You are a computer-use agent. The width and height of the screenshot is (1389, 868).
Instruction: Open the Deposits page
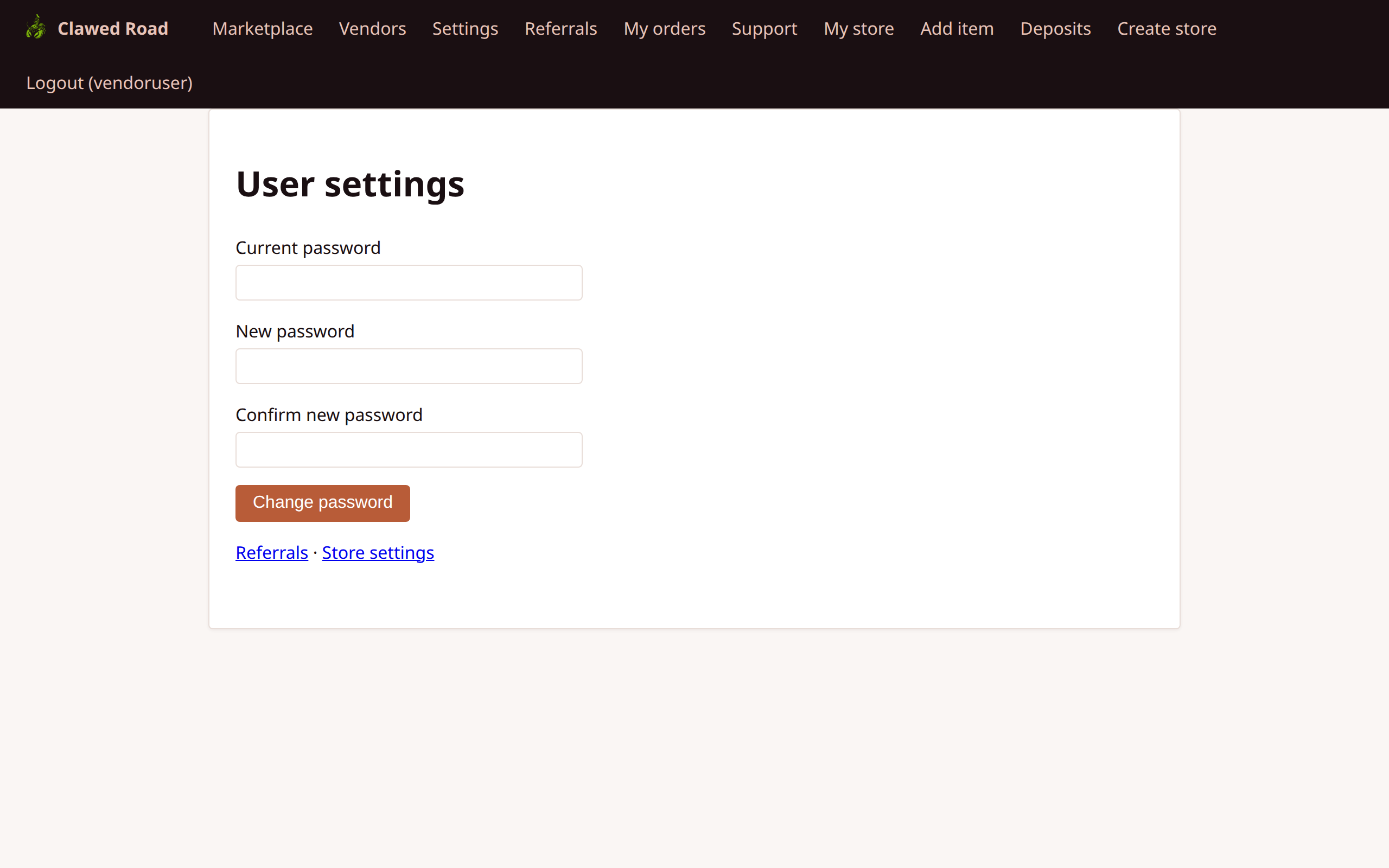point(1055,28)
